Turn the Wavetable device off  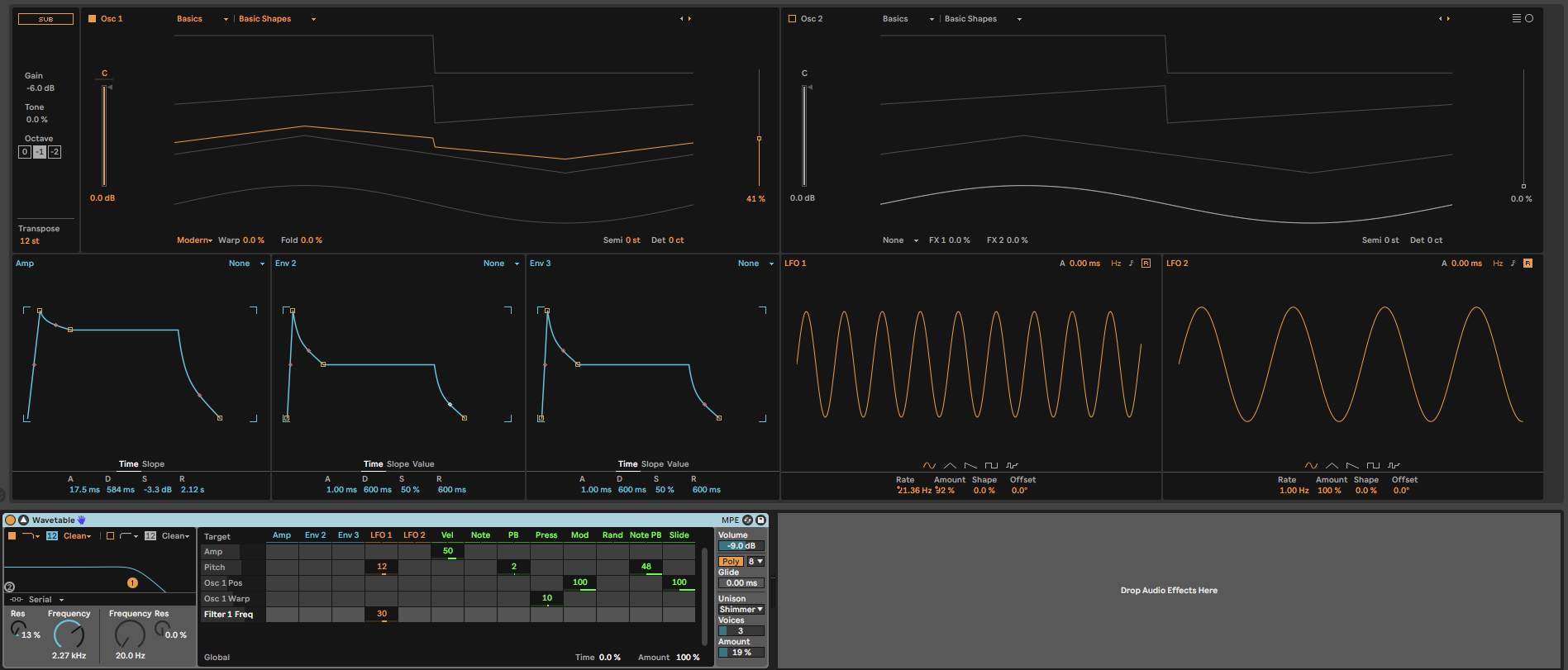click(x=10, y=520)
